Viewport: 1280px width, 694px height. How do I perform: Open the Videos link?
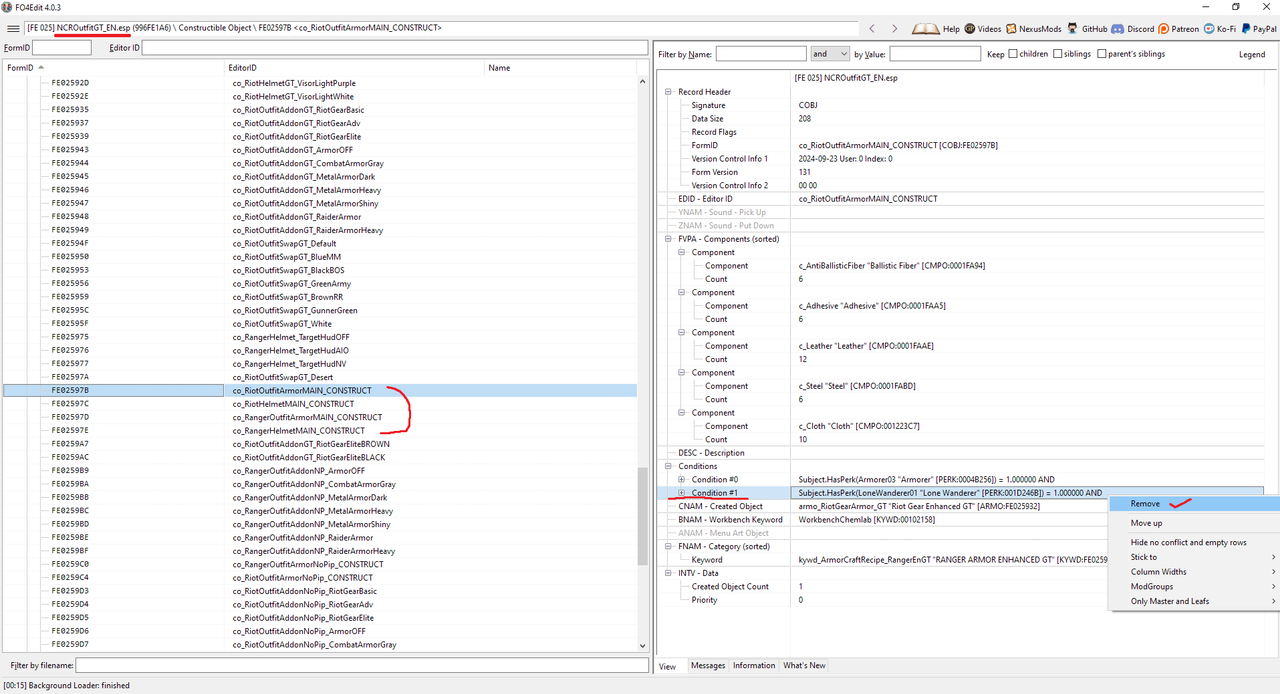tap(982, 29)
